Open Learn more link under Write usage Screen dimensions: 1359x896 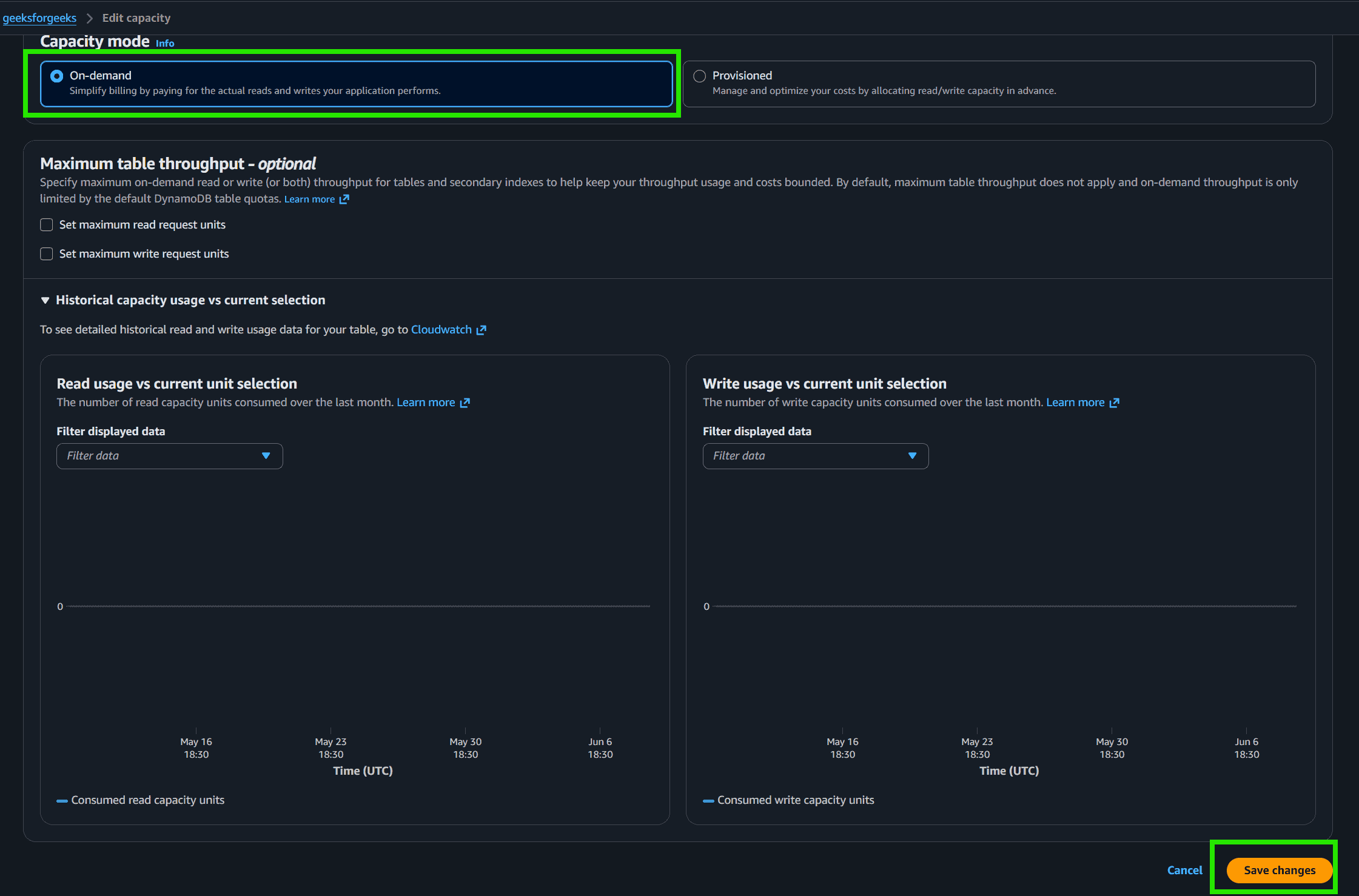pyautogui.click(x=1075, y=403)
